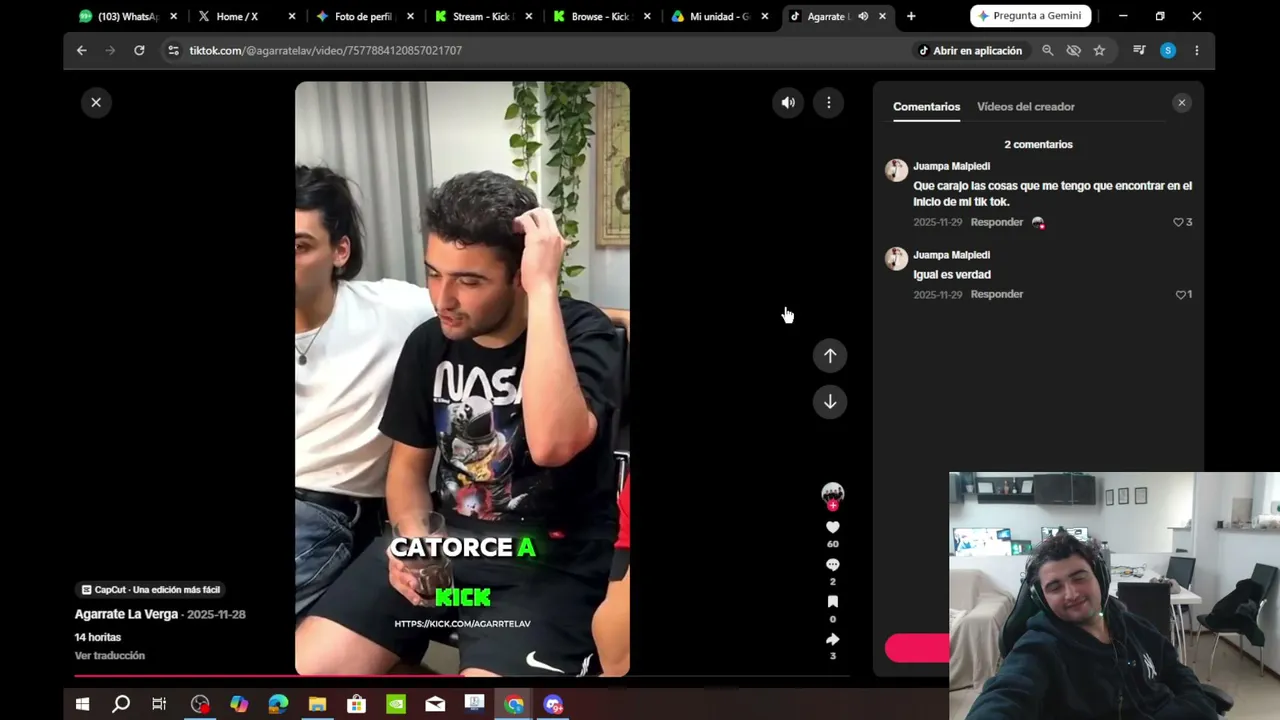Go back to the previous page
1280x720 pixels.
[x=82, y=50]
